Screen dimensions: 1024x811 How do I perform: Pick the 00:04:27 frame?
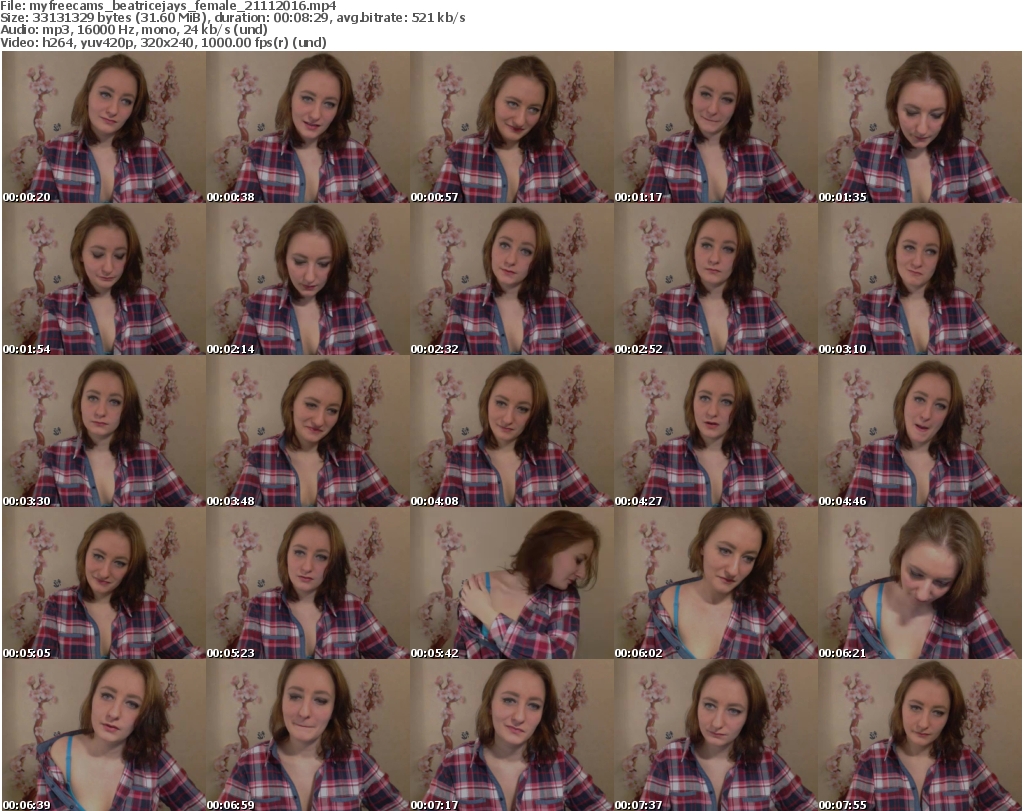(716, 432)
